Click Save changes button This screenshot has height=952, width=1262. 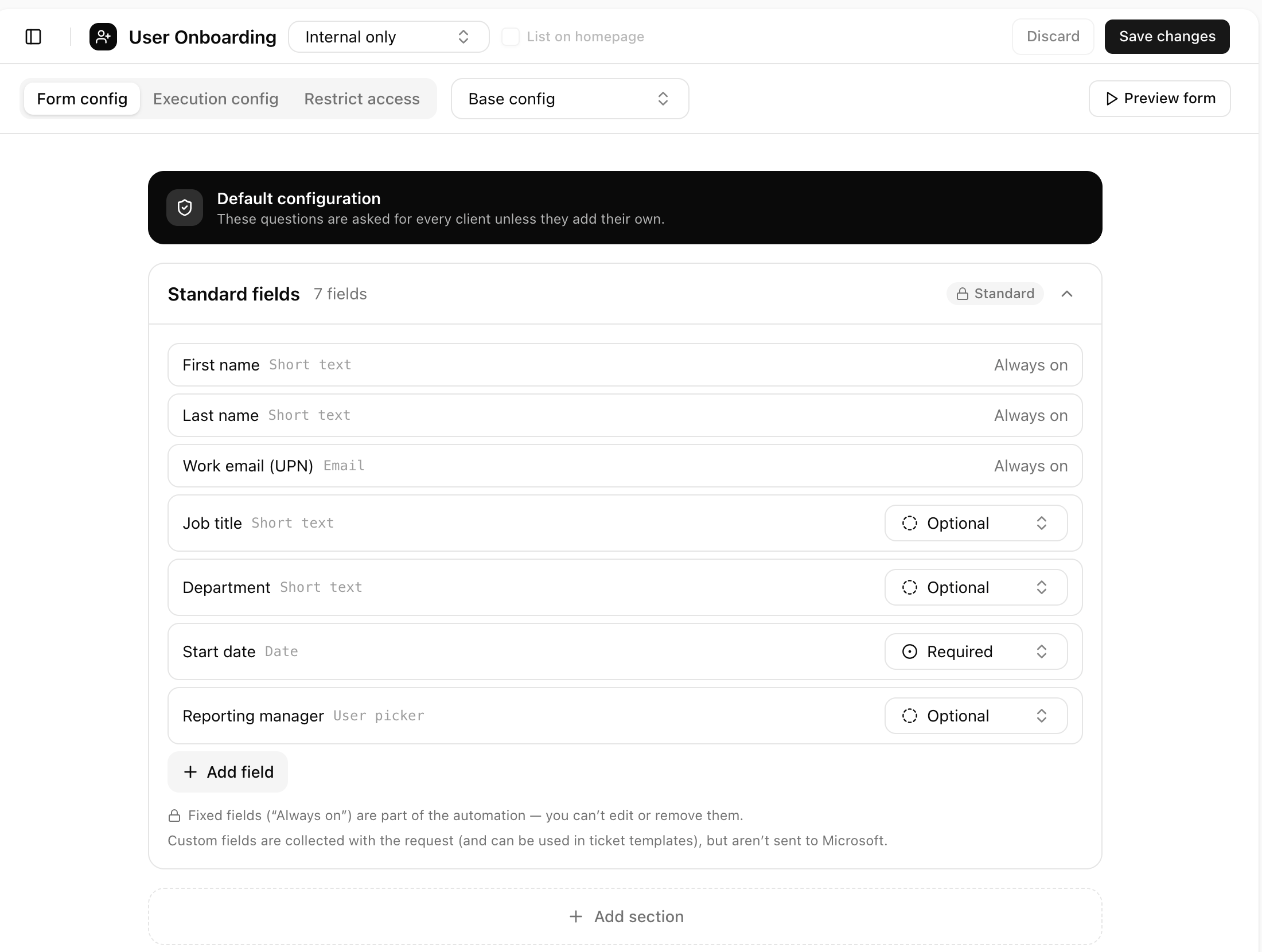point(1167,37)
